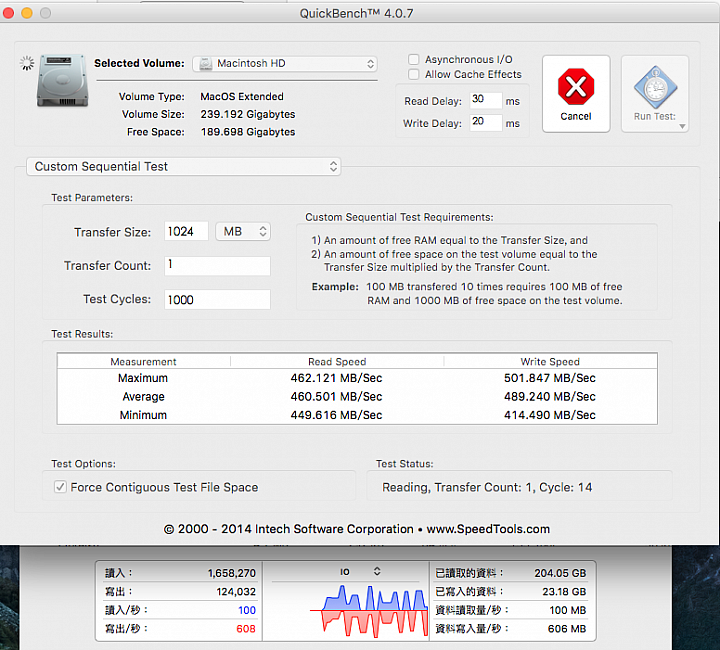This screenshot has height=650, width=720.
Task: Enable Allow Cache Effects checkbox
Action: pyautogui.click(x=414, y=74)
